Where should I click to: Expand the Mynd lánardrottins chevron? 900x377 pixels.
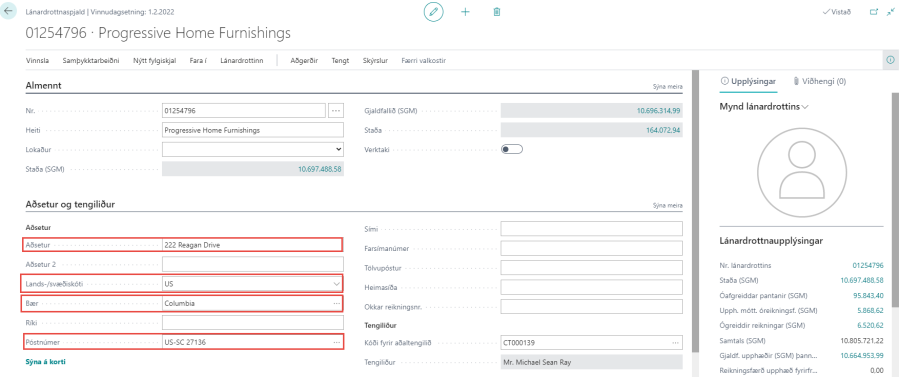click(805, 107)
